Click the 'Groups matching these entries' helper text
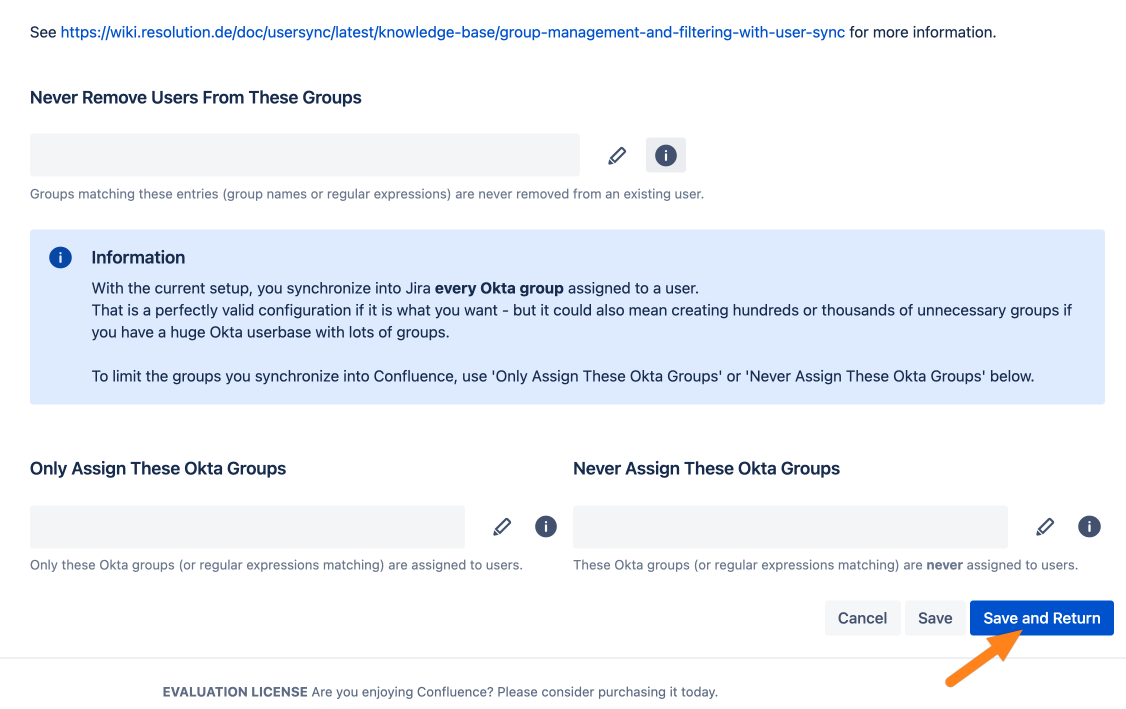This screenshot has height=709, width=1126. point(367,194)
